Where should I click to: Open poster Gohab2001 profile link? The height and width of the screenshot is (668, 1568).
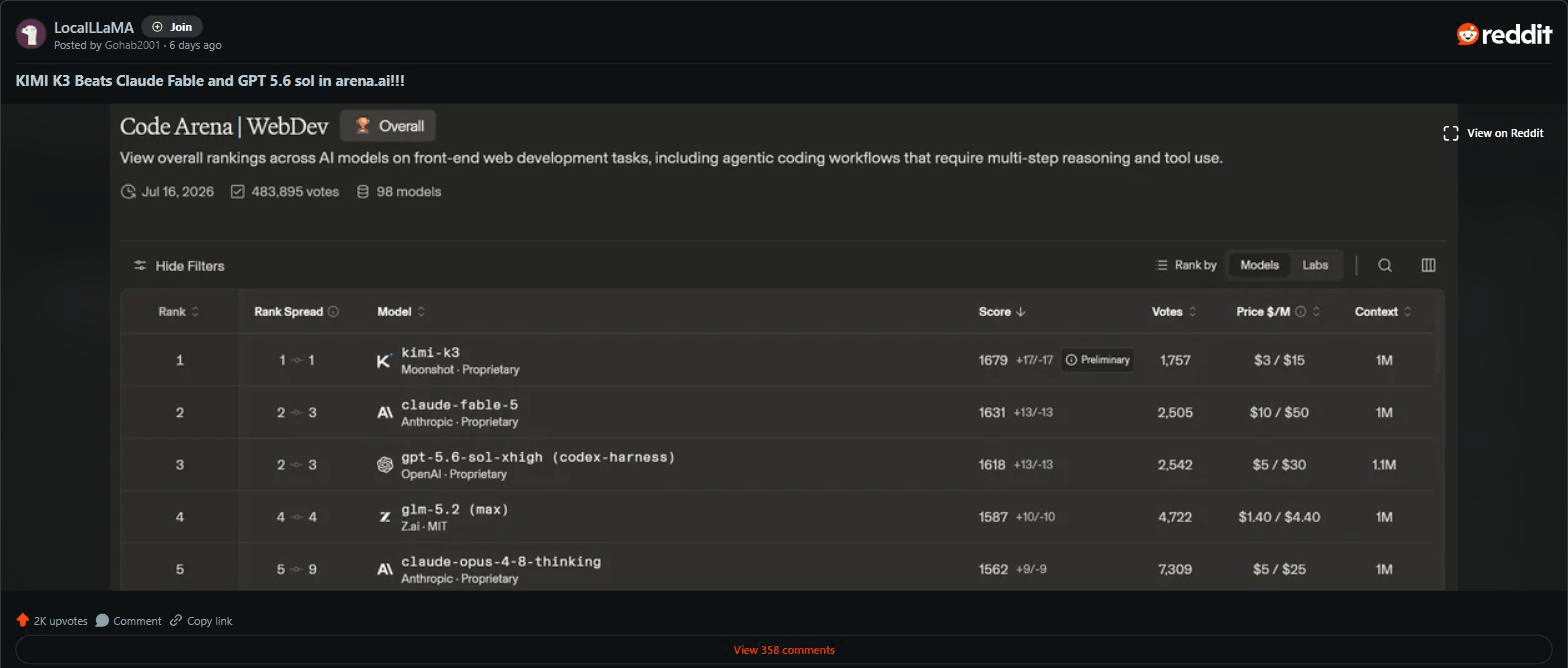pos(132,45)
